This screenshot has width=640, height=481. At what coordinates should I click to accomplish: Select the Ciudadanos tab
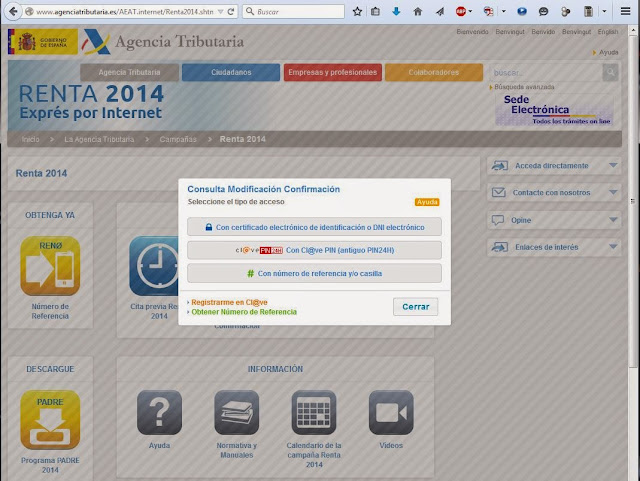(x=231, y=72)
